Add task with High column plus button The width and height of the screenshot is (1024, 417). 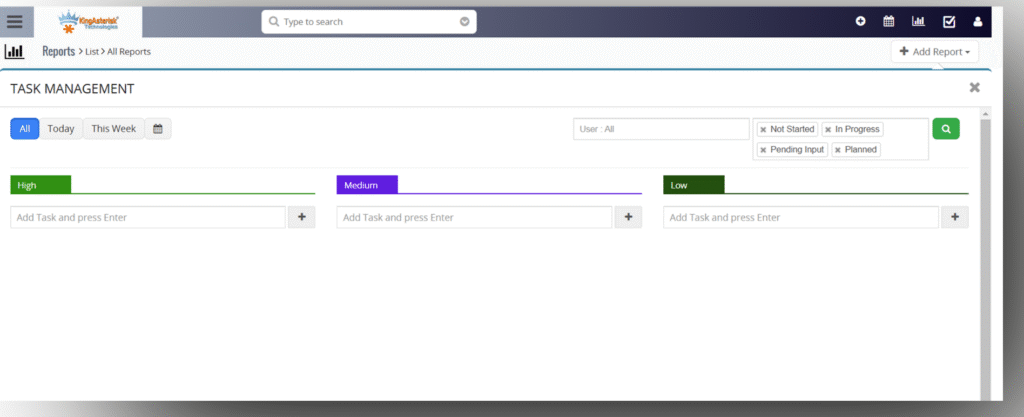302,217
